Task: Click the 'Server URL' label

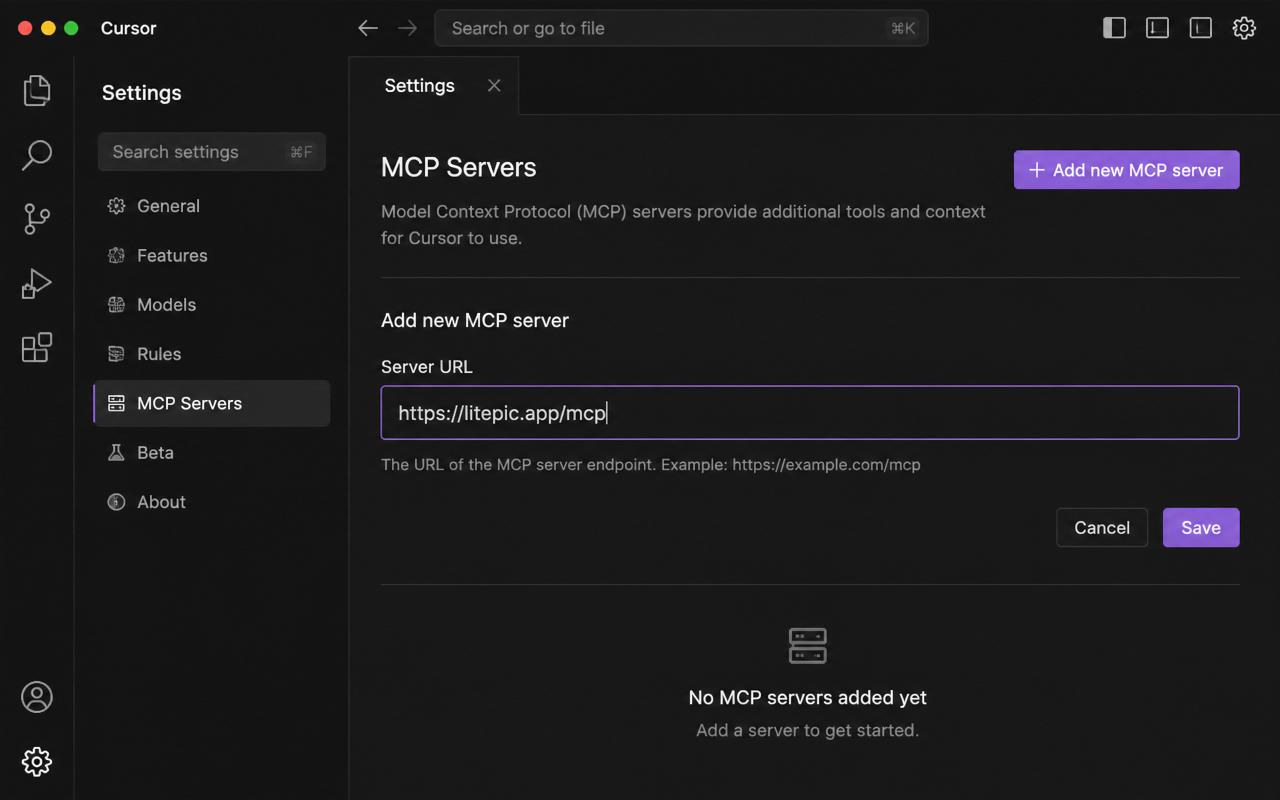Action: coord(427,367)
